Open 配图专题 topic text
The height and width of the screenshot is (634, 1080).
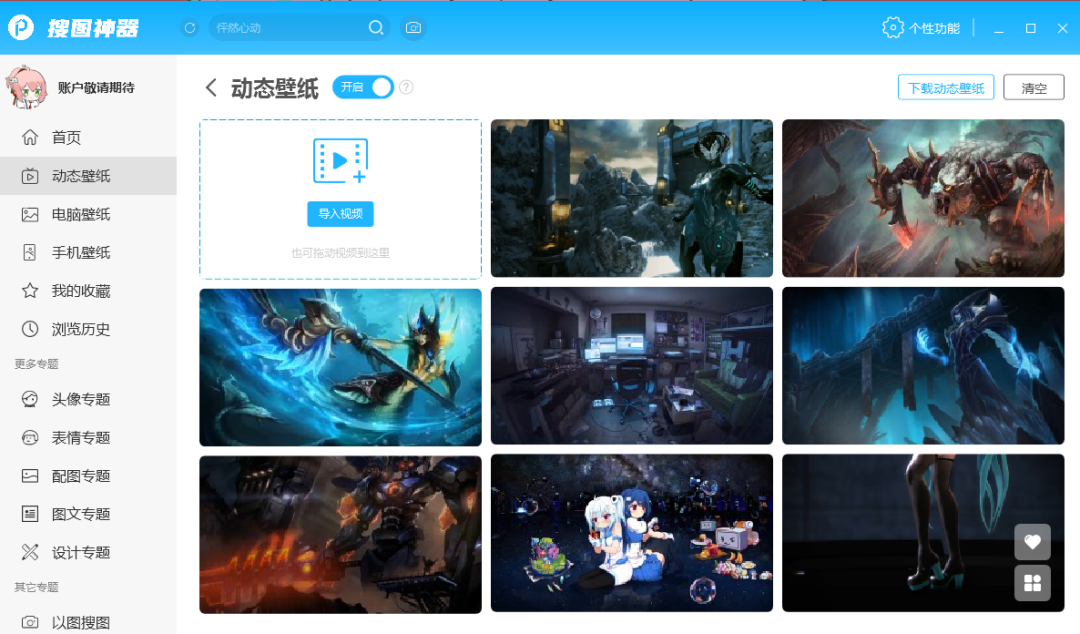[x=81, y=476]
